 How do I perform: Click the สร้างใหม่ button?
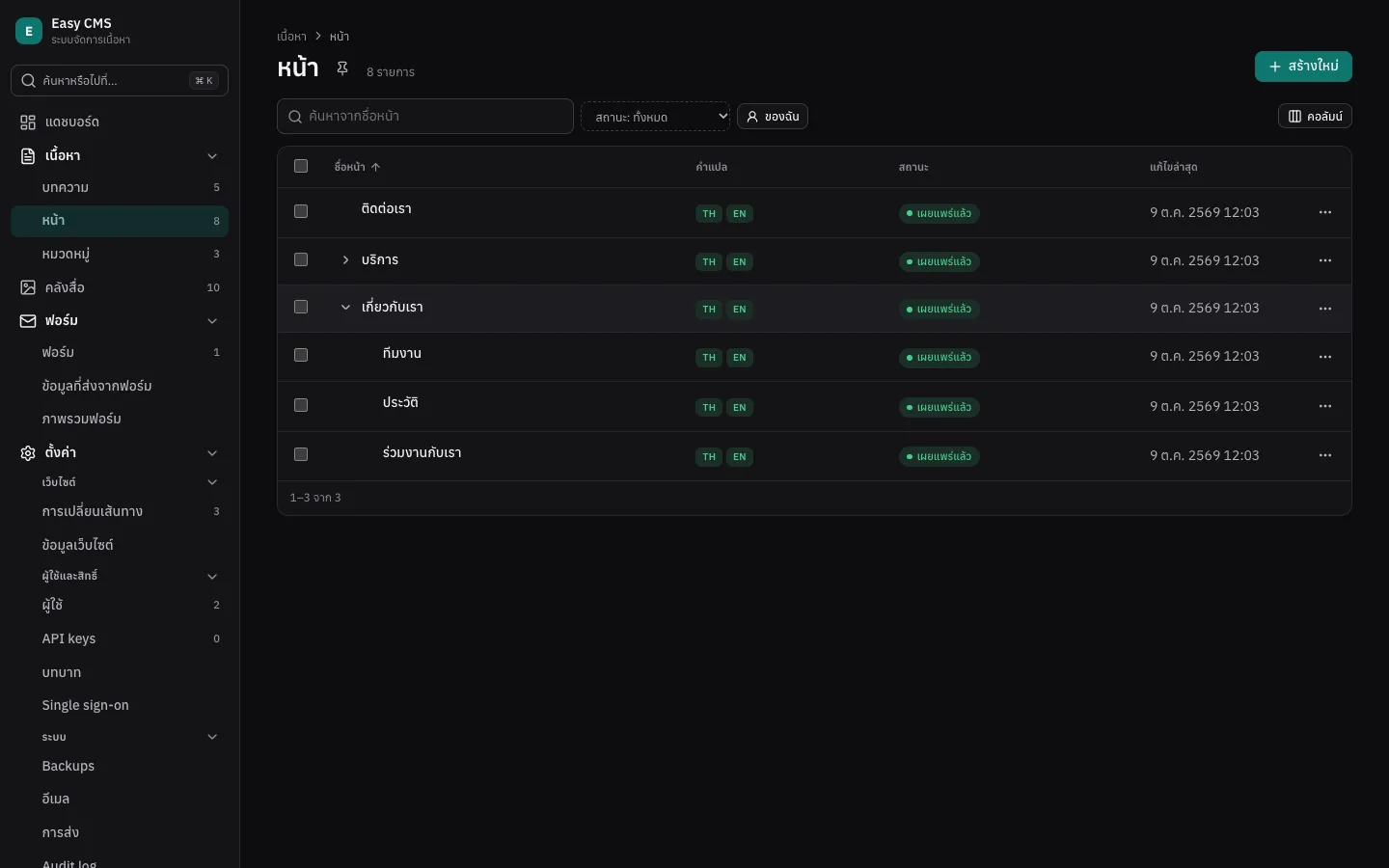click(1303, 67)
